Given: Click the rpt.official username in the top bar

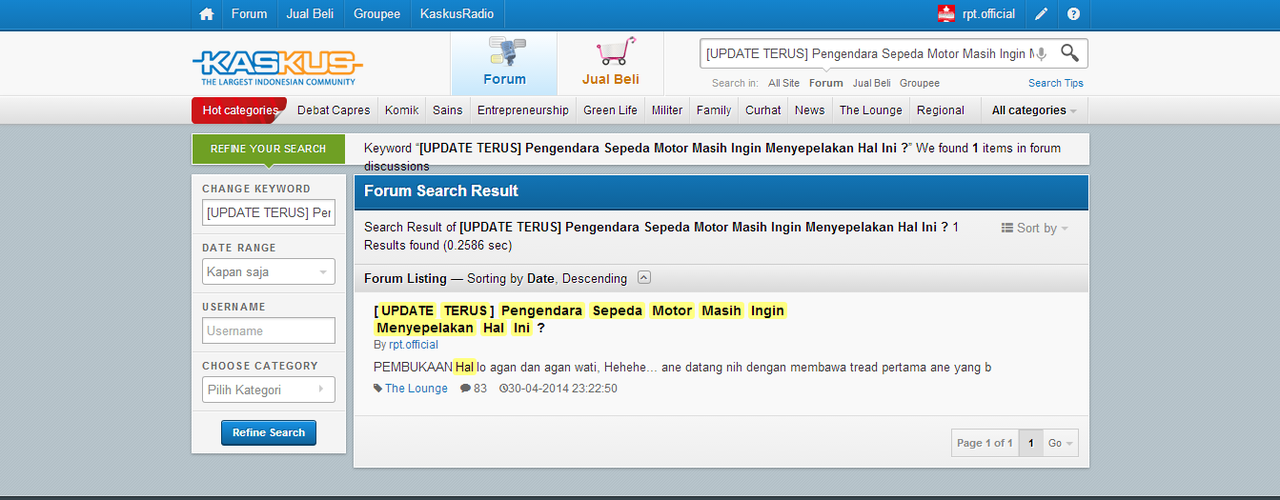Looking at the screenshot, I should tap(989, 14).
